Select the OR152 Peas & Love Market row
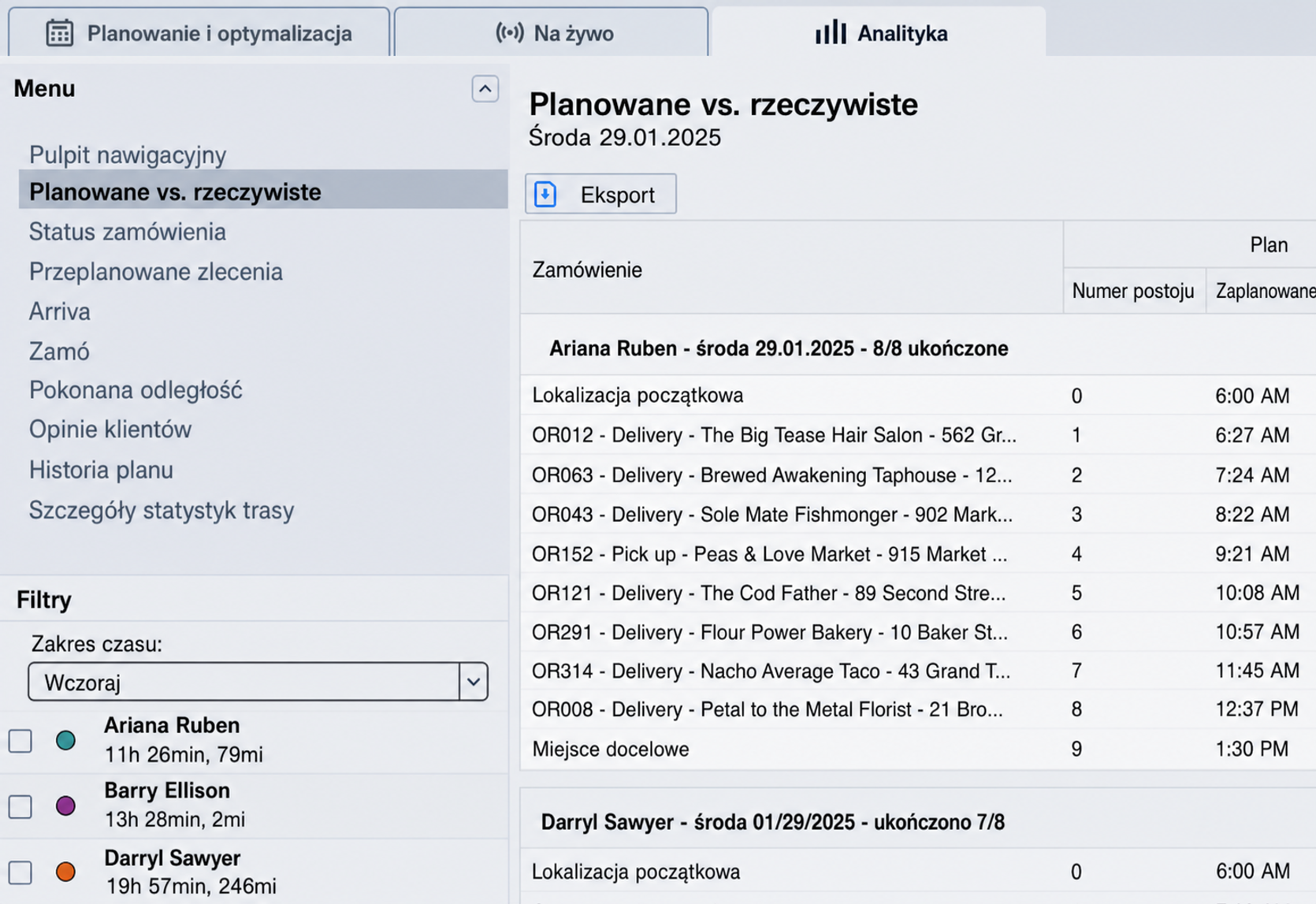 [918, 554]
